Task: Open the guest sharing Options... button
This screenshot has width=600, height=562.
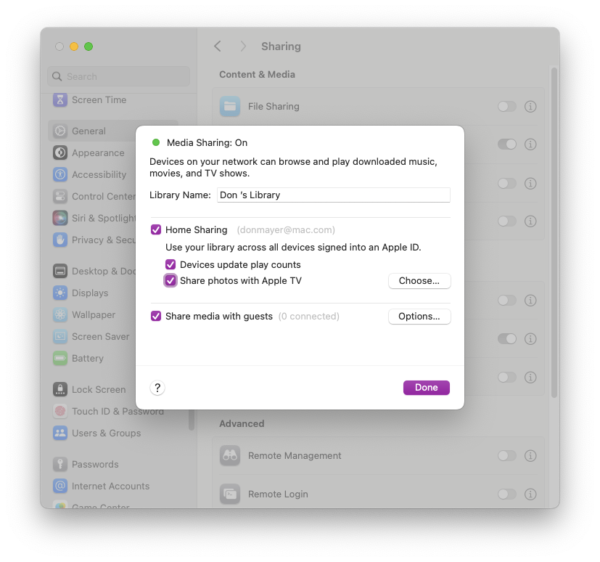Action: coord(419,316)
